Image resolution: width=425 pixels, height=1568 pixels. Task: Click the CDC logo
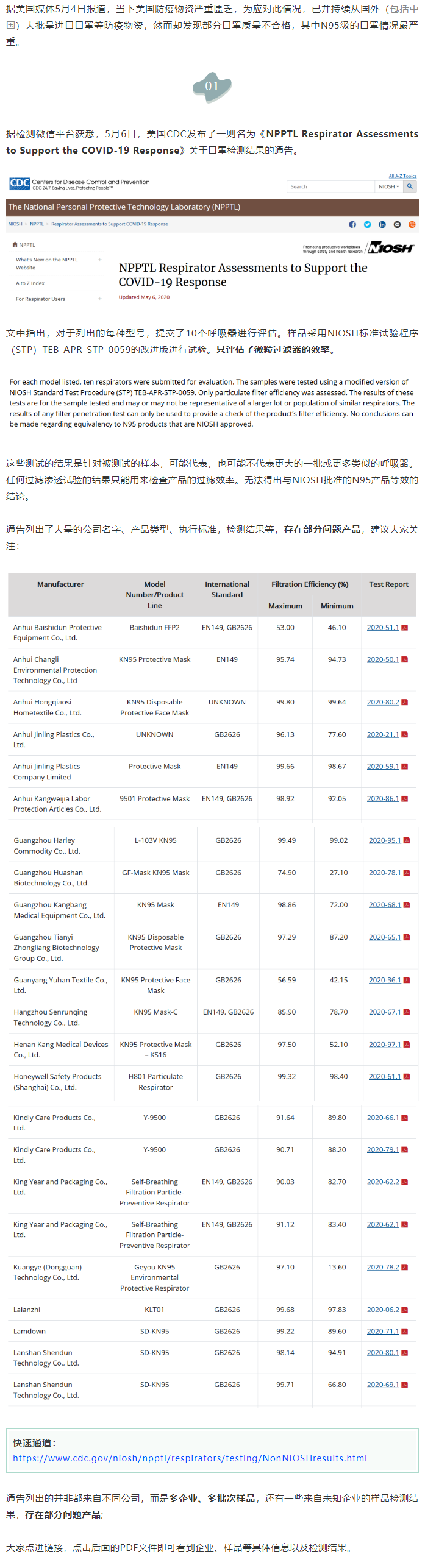[x=20, y=183]
